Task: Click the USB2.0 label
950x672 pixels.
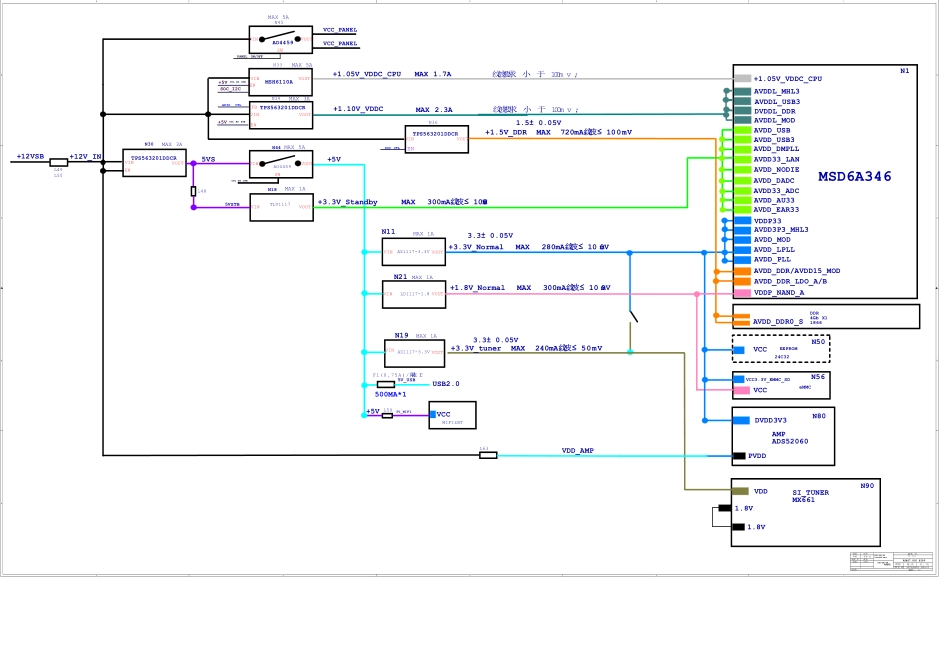Action: [x=446, y=383]
